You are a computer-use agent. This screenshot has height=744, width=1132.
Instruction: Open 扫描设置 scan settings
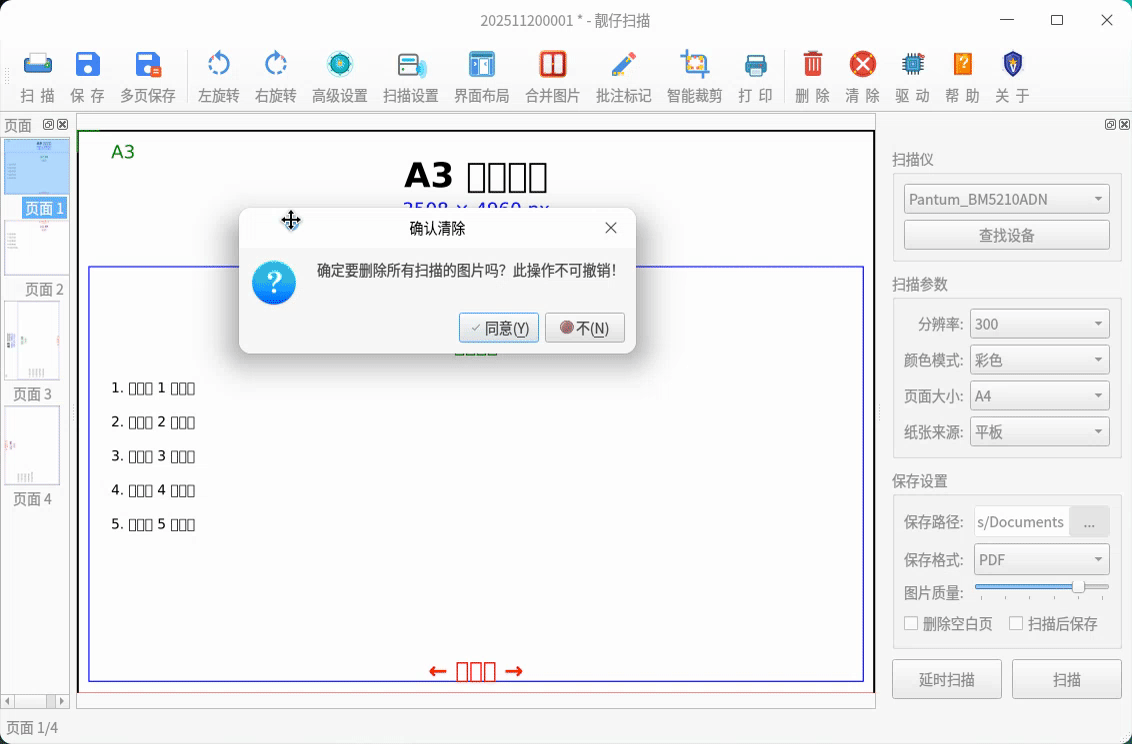pos(411,76)
